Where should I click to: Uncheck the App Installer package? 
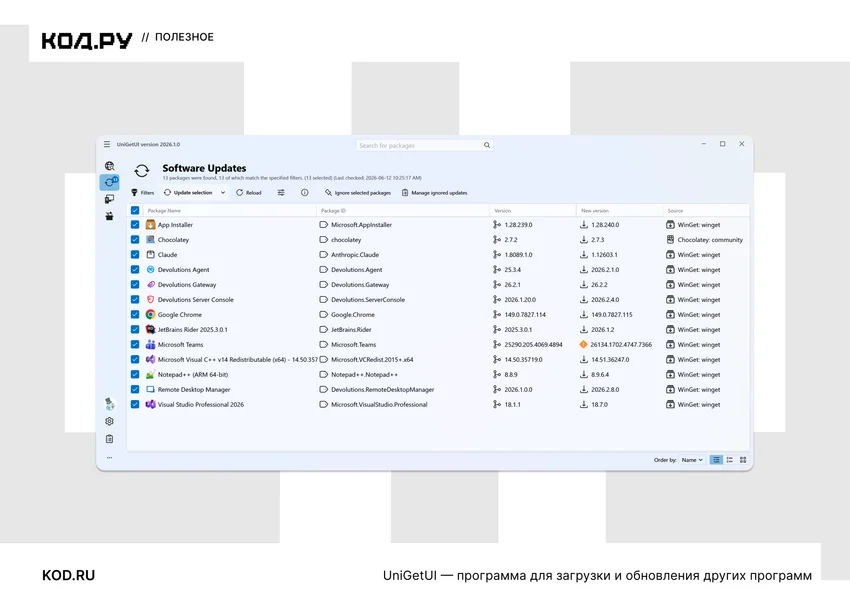tap(135, 224)
